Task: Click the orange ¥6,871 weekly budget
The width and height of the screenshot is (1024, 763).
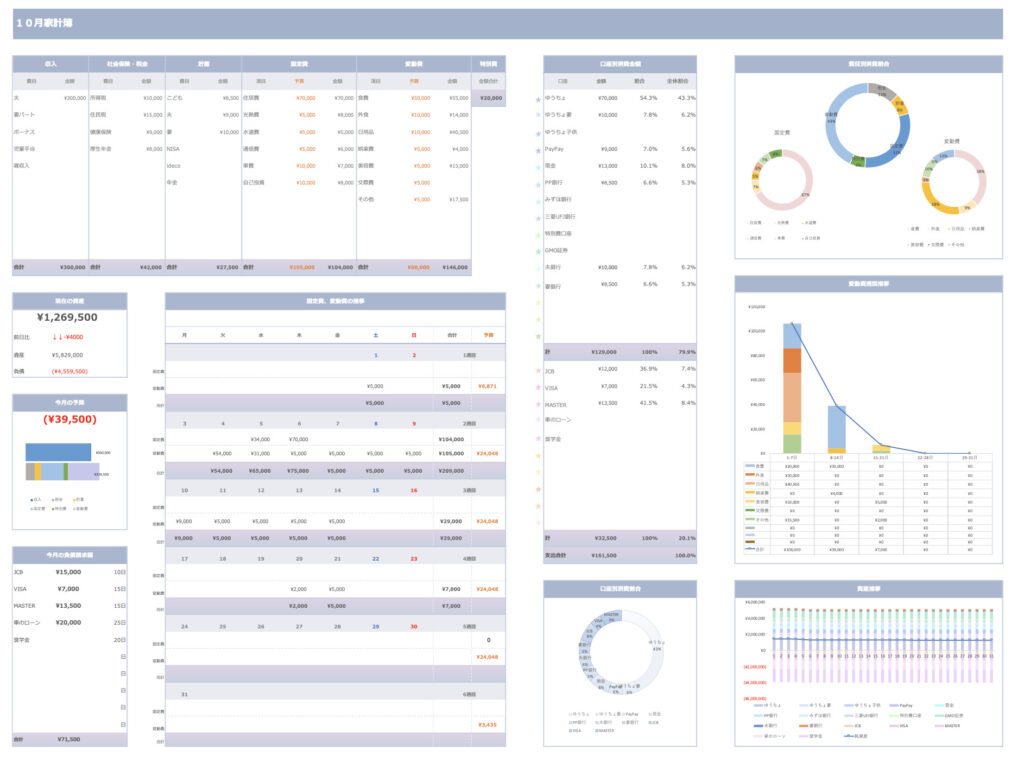Action: pyautogui.click(x=487, y=386)
